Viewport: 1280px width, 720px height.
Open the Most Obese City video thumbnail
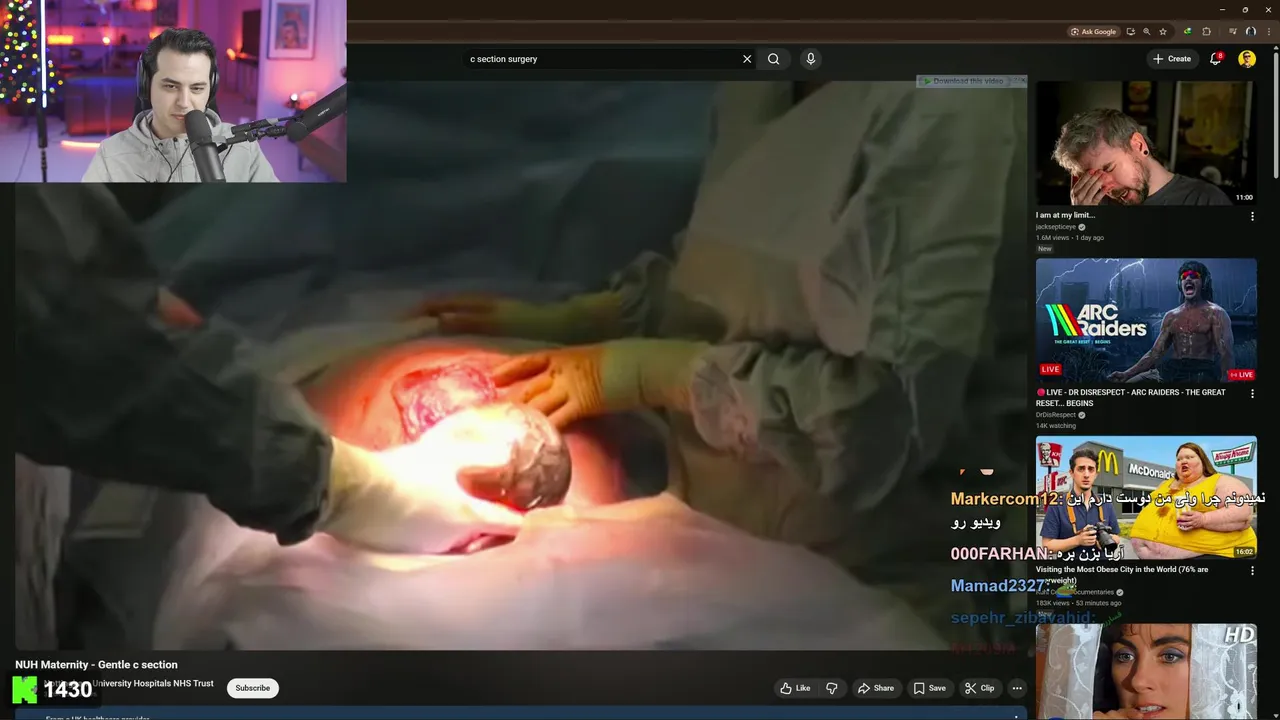coord(1146,498)
